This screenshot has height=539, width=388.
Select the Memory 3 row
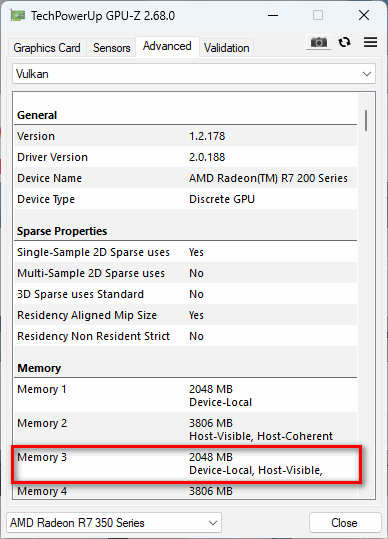tap(186, 463)
